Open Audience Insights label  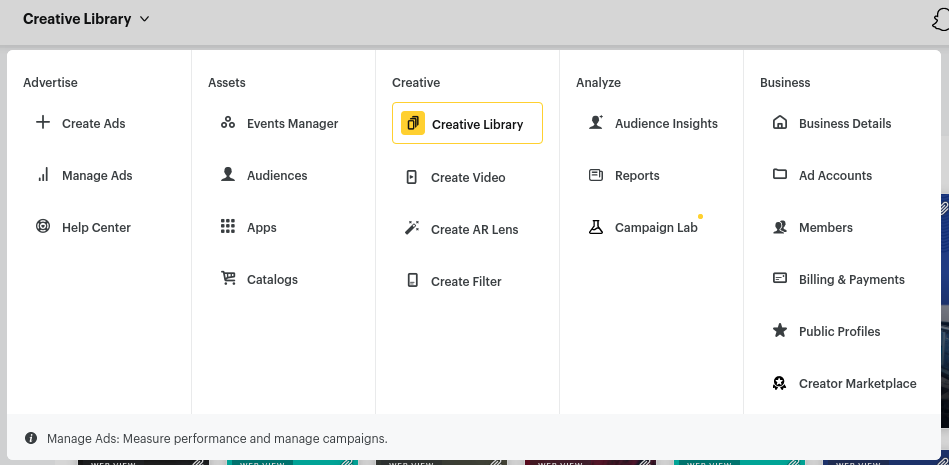(x=666, y=124)
